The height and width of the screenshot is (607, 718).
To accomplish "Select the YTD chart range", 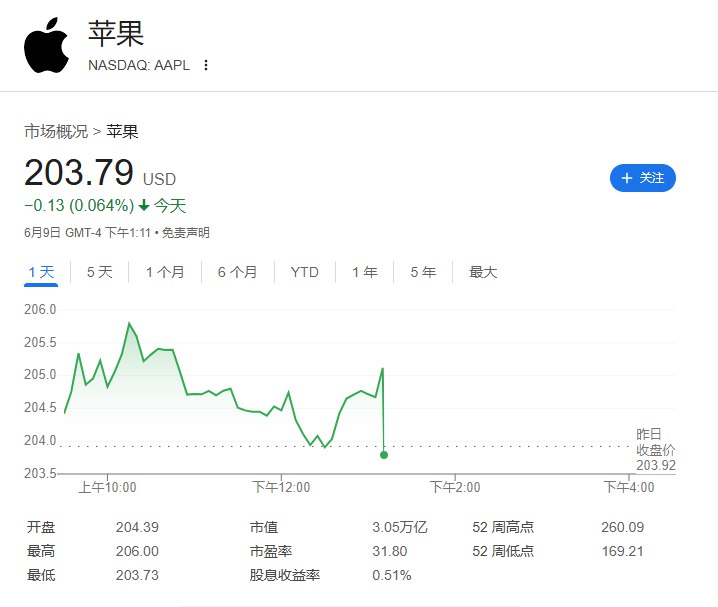I will tap(305, 272).
